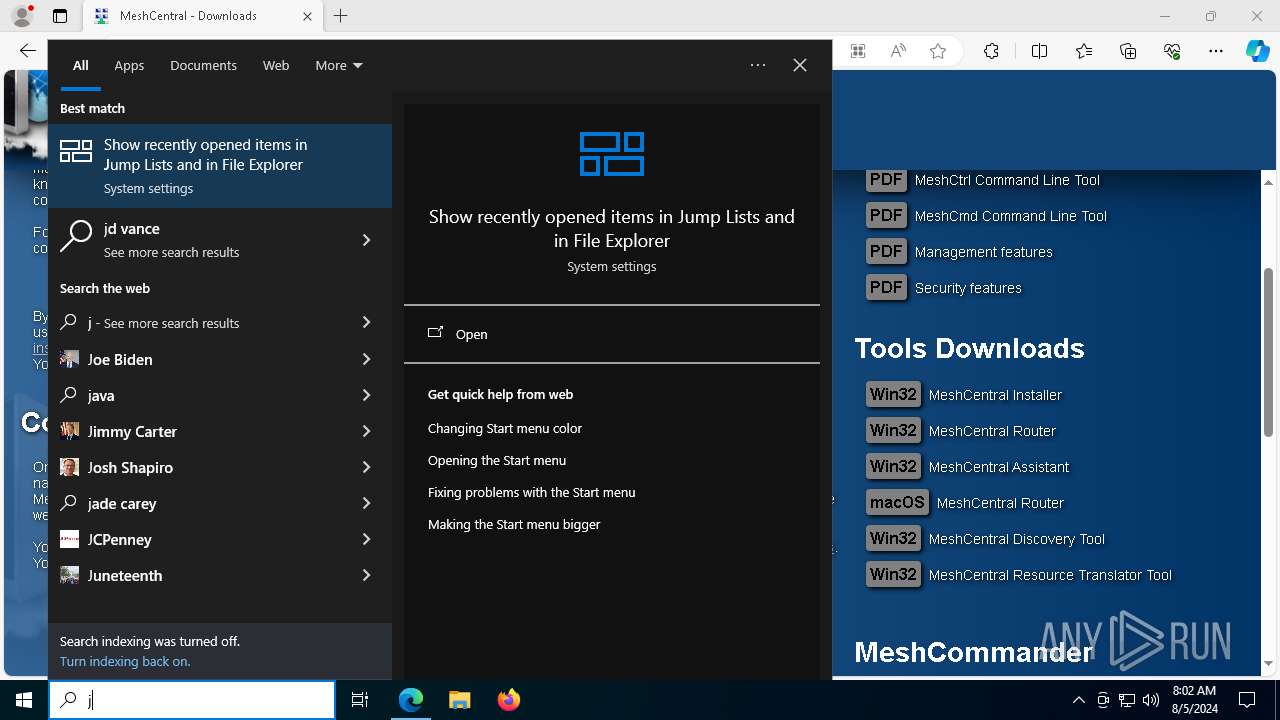
Task: Click the taskbar search input field
Action: (x=192, y=700)
